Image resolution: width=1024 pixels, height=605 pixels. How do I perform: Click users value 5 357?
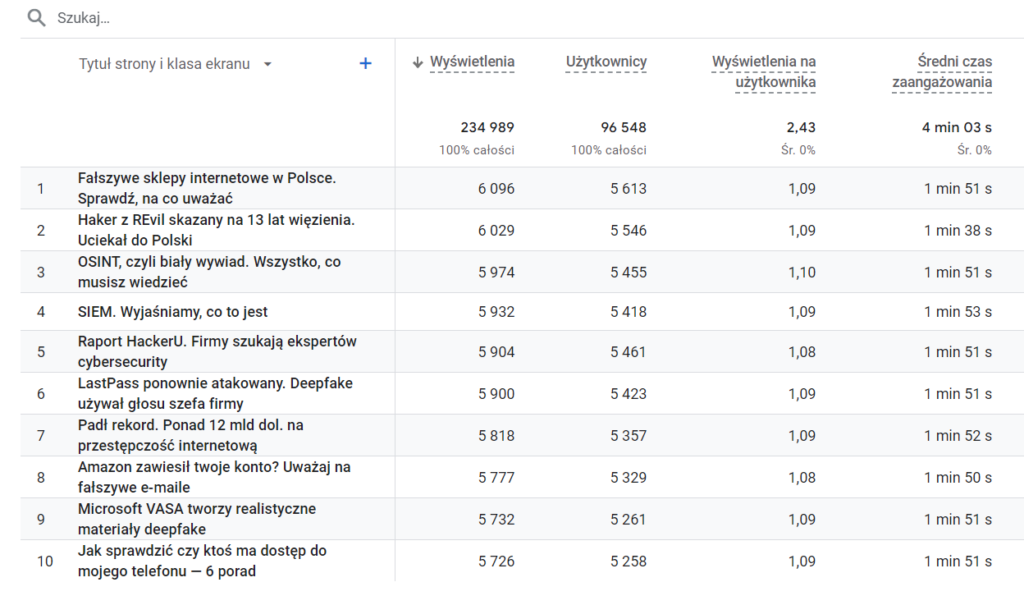[x=628, y=436]
